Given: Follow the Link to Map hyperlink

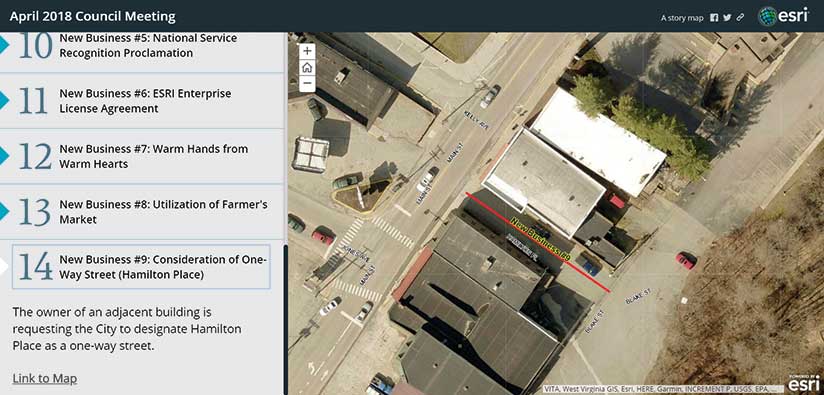Looking at the screenshot, I should [x=45, y=378].
